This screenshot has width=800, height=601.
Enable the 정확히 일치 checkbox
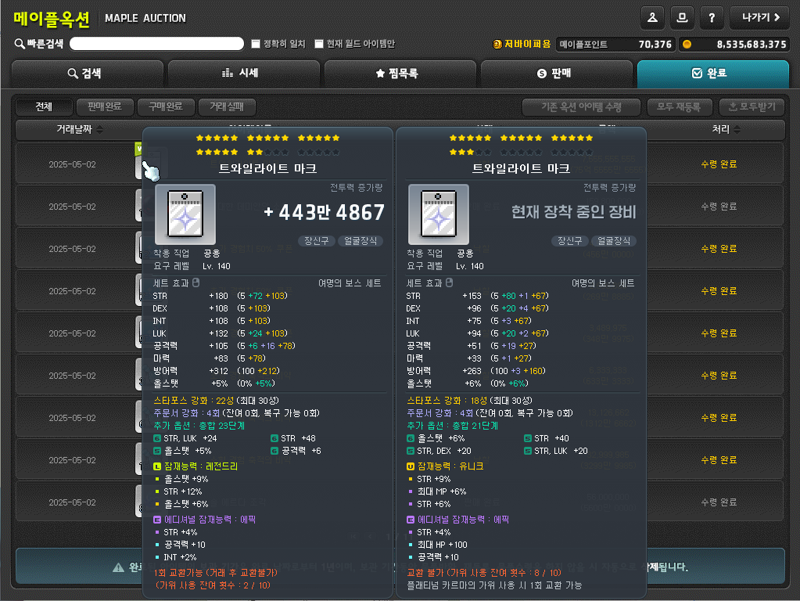pyautogui.click(x=256, y=44)
